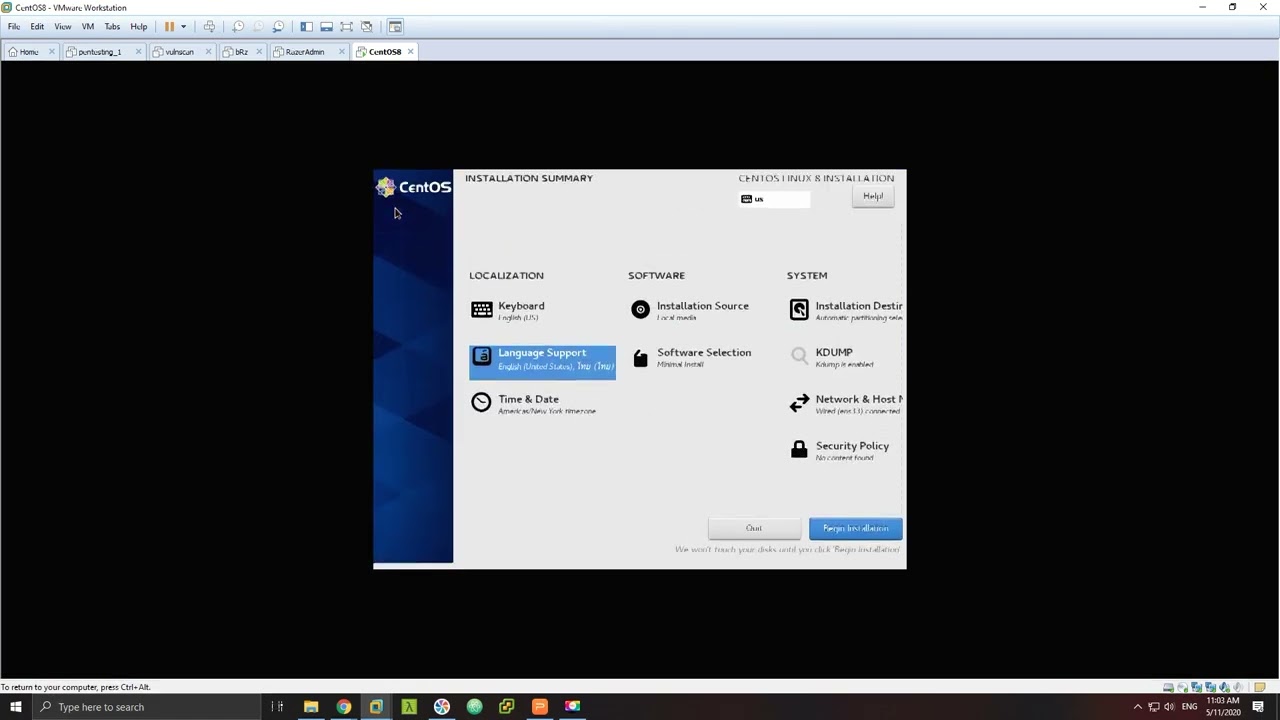This screenshot has height=720, width=1280.
Task: Toggle Unity mode icon in the toolbar
Action: (x=366, y=26)
